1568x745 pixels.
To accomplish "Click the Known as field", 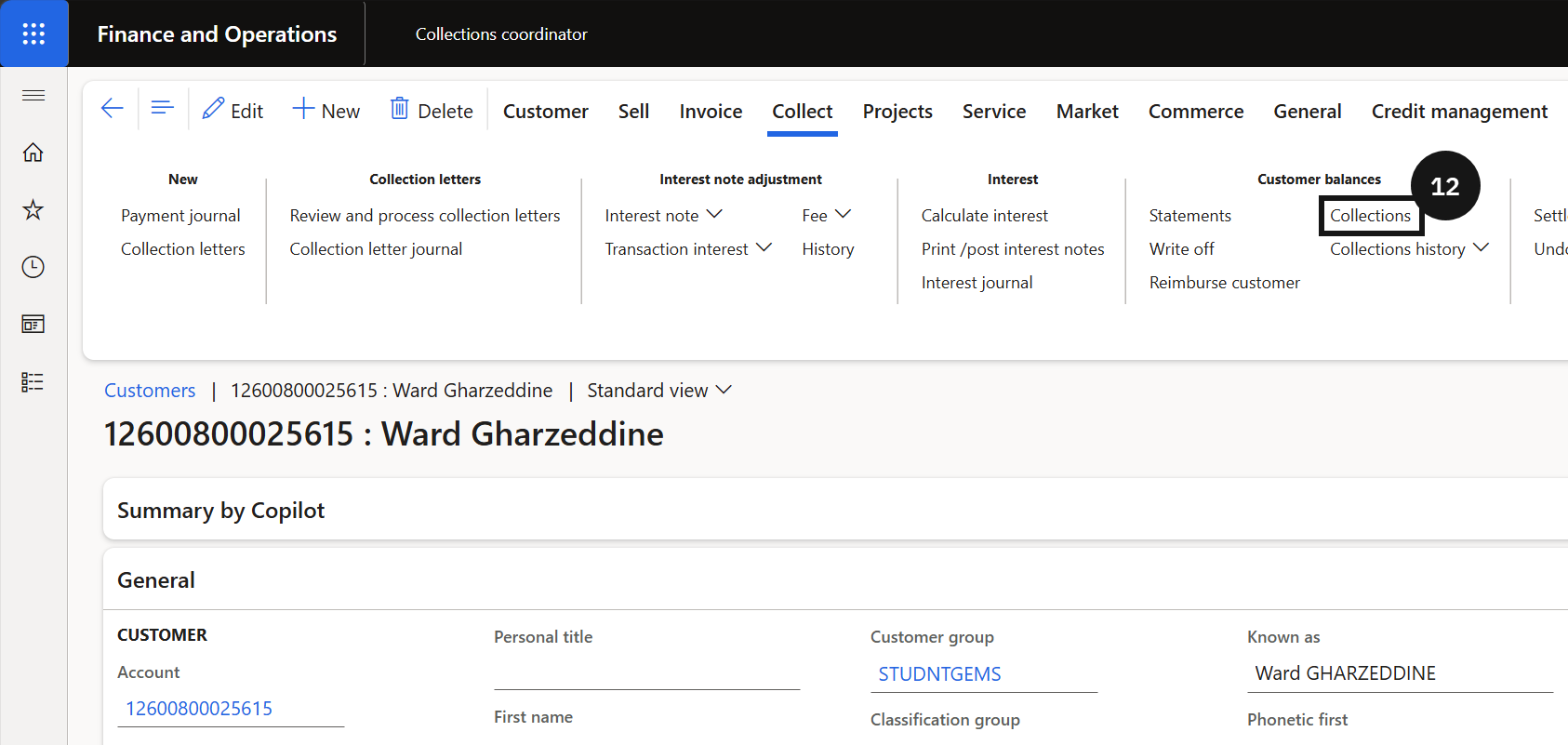I will coord(1400,673).
